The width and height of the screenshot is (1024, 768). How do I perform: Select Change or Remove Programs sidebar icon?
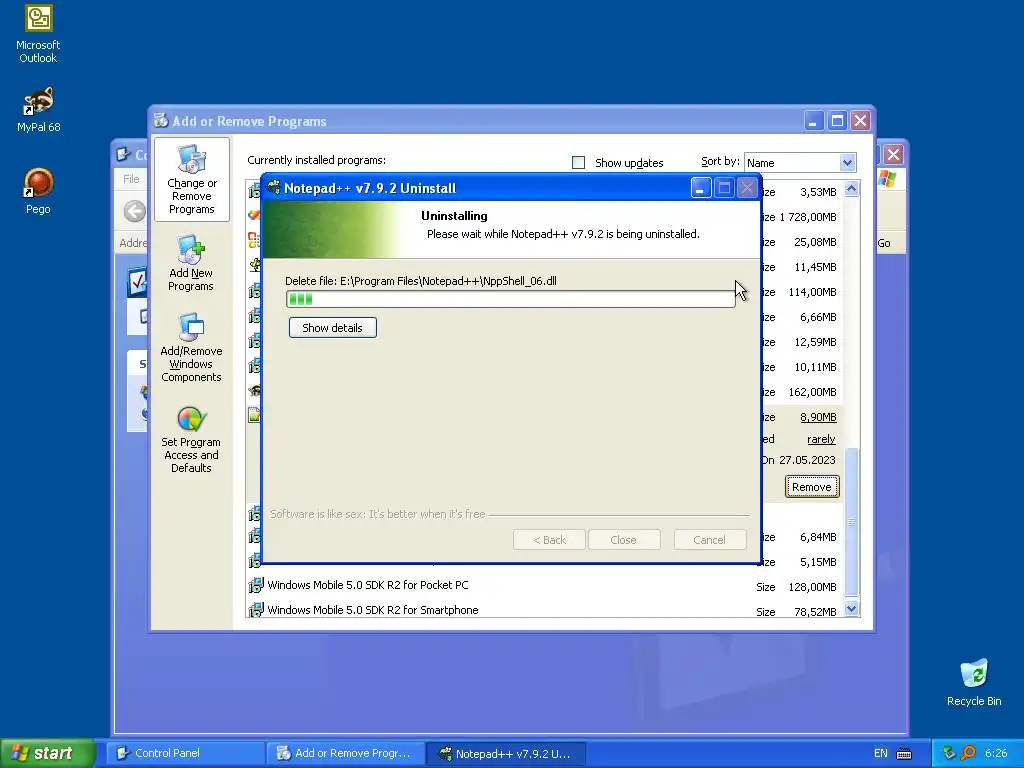click(191, 180)
